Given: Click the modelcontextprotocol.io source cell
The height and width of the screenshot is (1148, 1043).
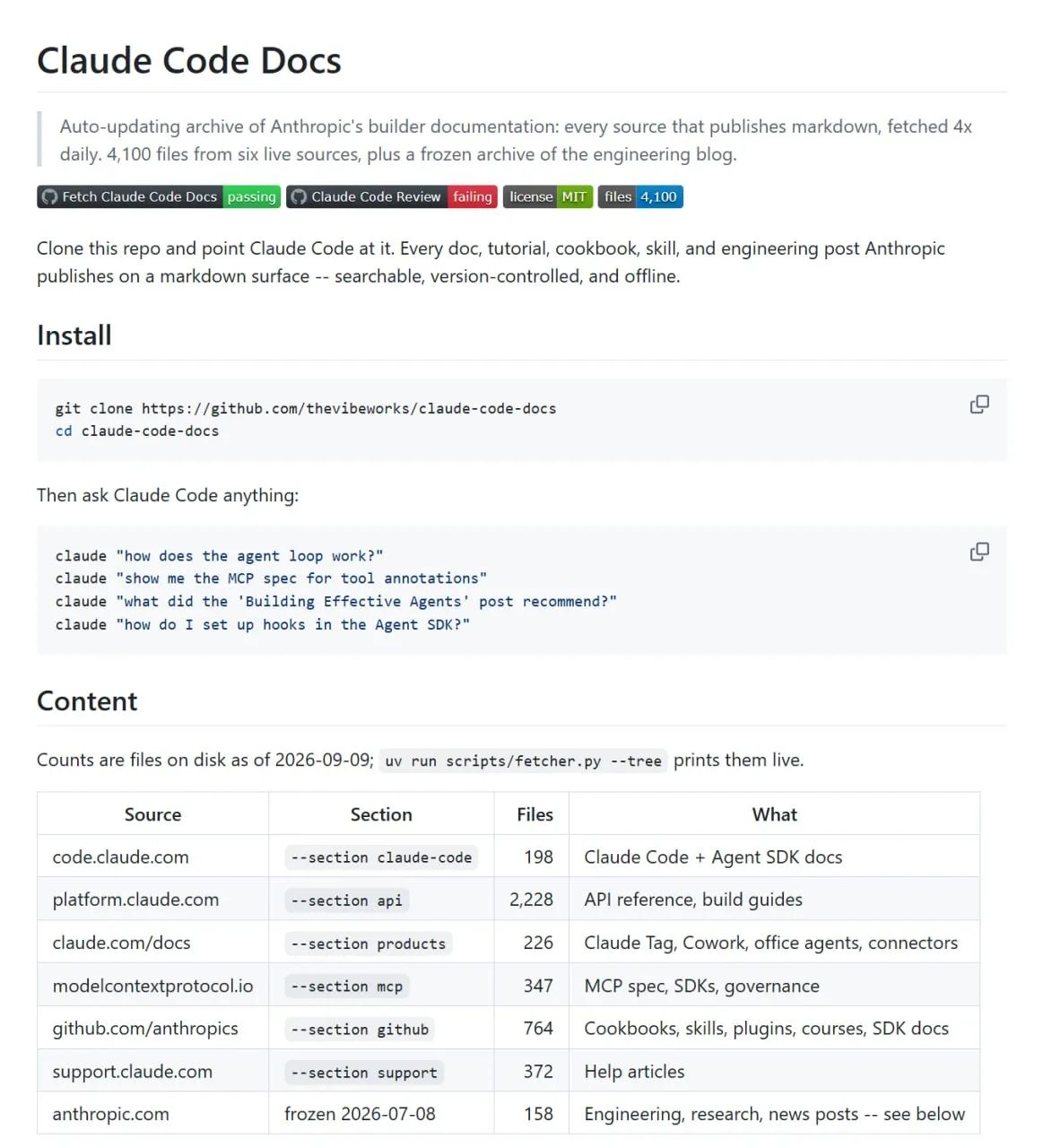Looking at the screenshot, I should pos(152,986).
